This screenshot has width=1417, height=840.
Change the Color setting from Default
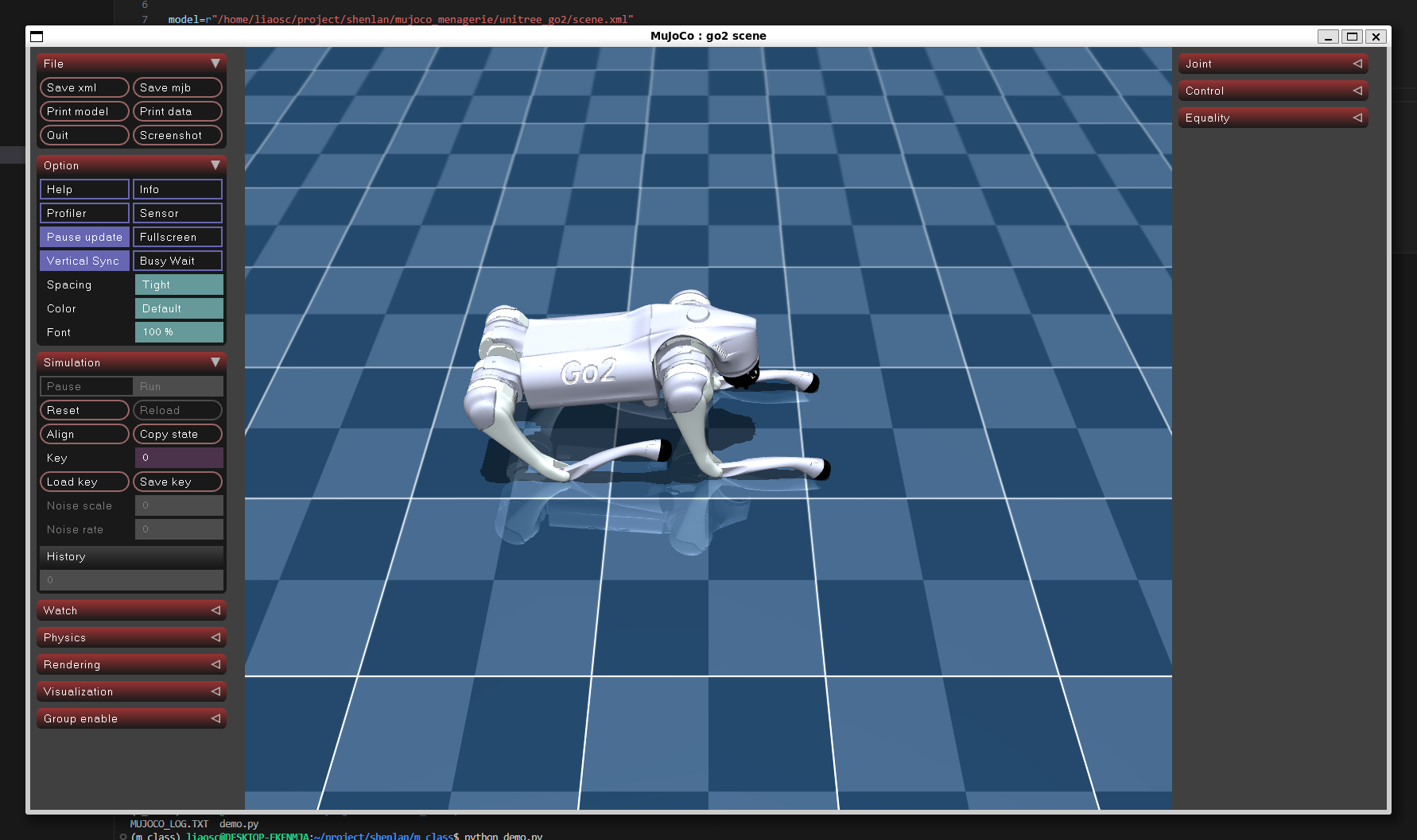pos(178,308)
